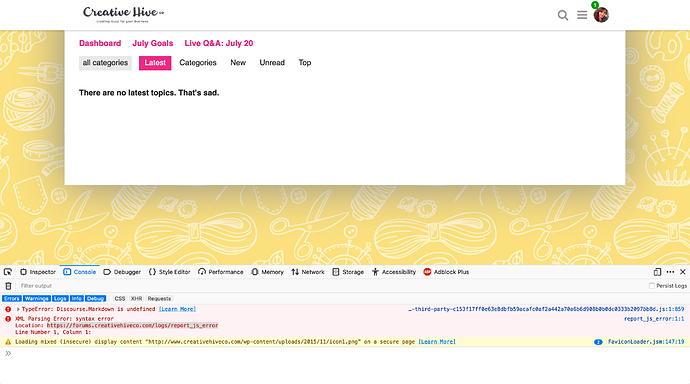Click the repeat count badge on warning
Viewport: 690px width, 384px height.
coord(598,342)
